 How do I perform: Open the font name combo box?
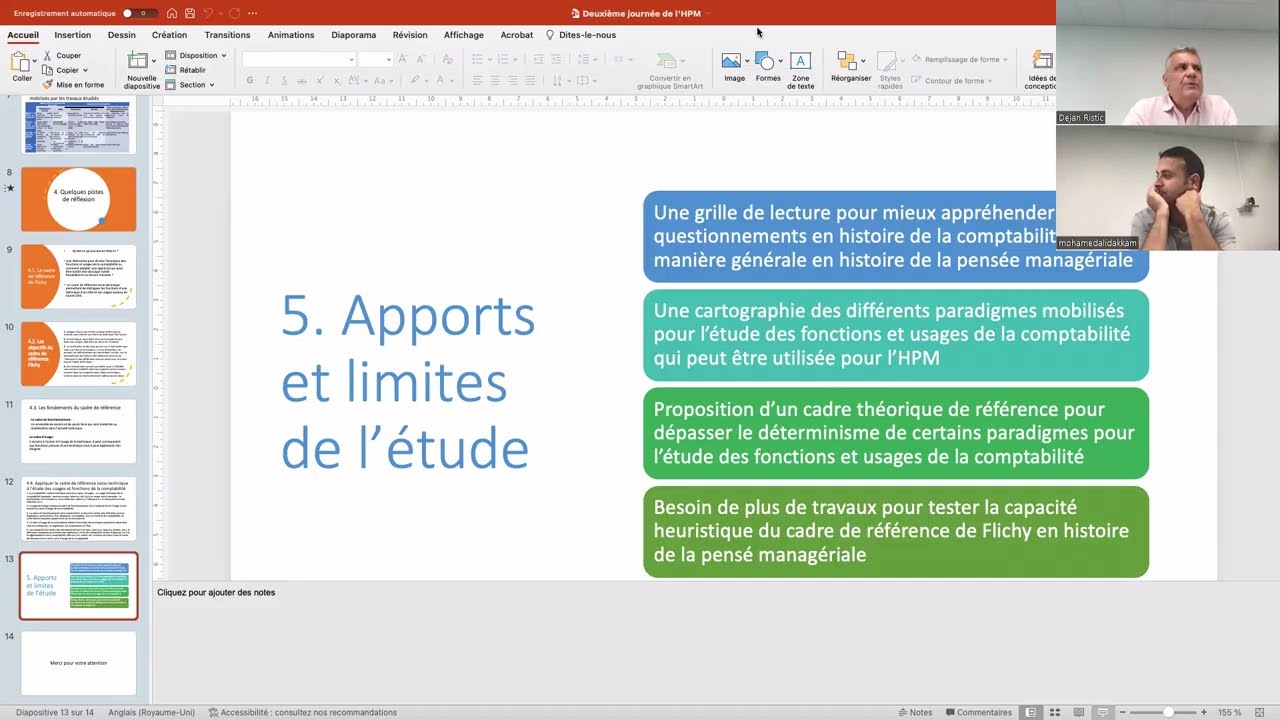pos(299,59)
